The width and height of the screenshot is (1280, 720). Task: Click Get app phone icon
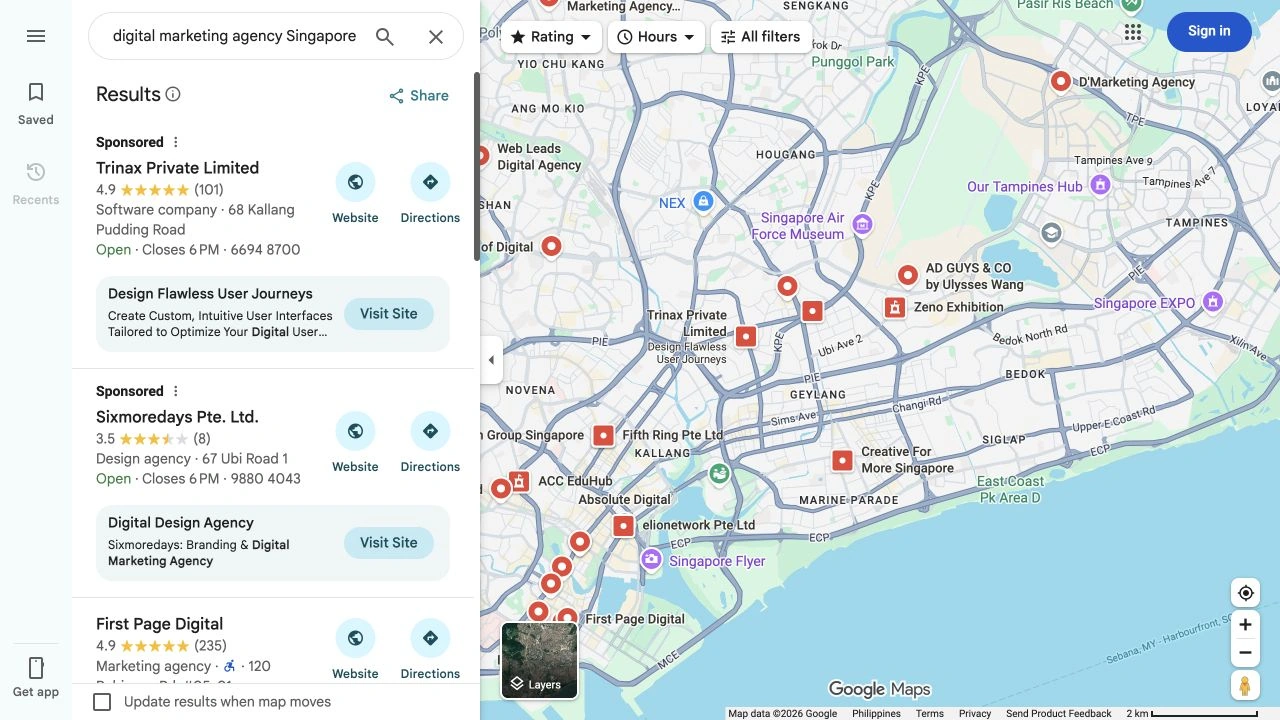[x=36, y=668]
